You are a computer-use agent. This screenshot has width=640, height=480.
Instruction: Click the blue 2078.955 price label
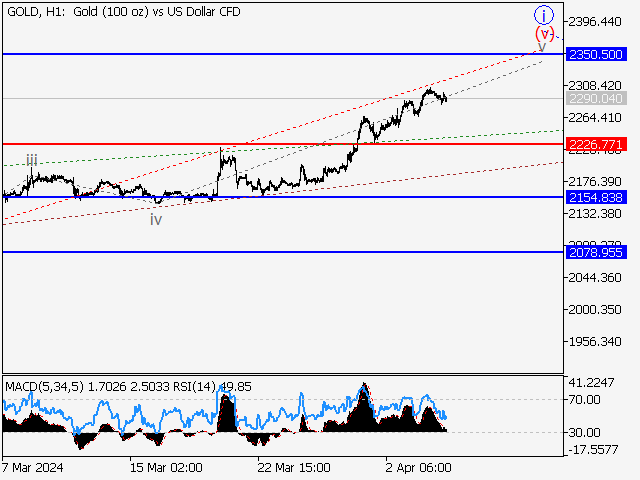tap(596, 252)
